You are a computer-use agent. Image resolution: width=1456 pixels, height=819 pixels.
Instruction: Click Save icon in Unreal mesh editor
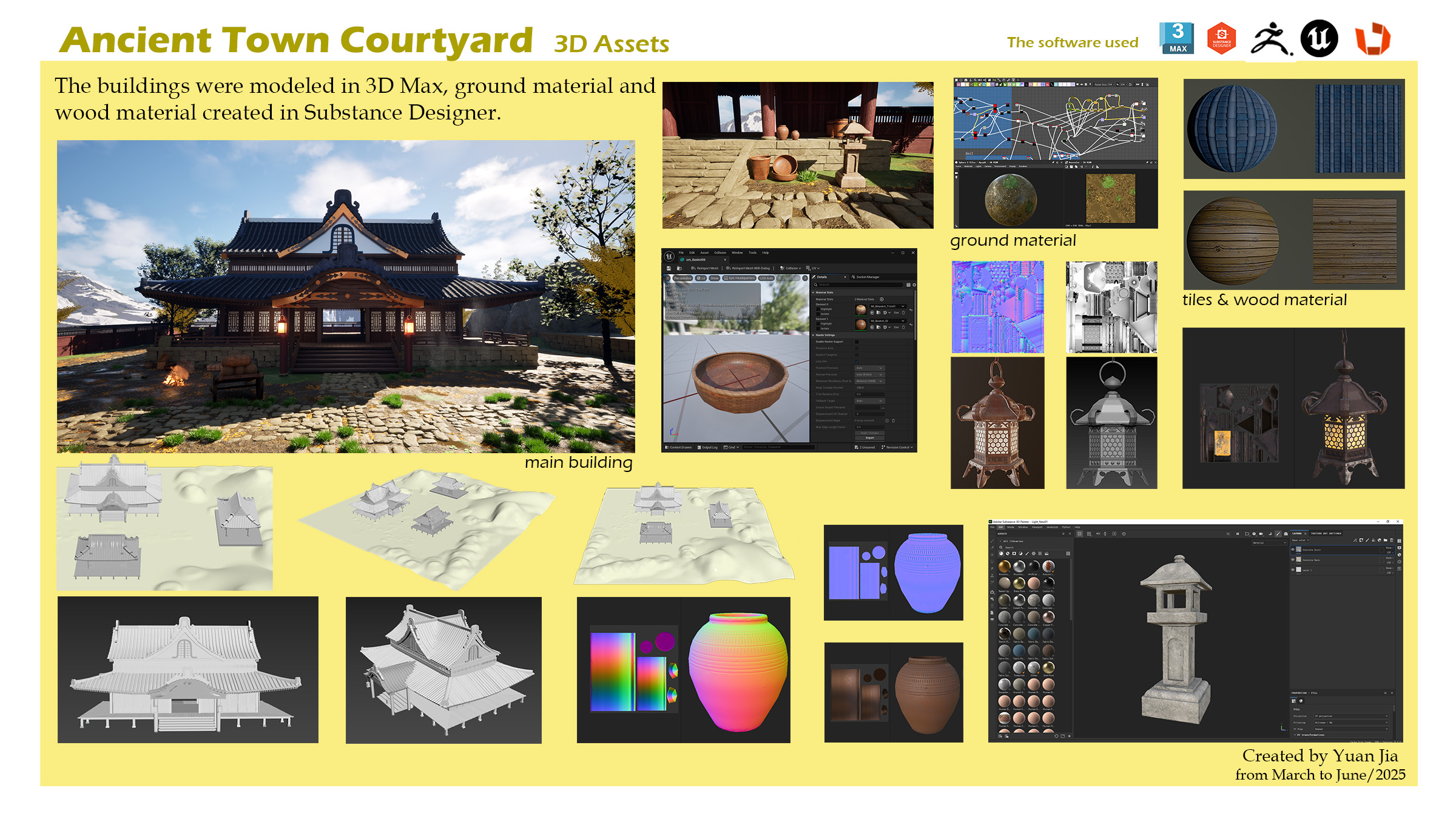[669, 268]
